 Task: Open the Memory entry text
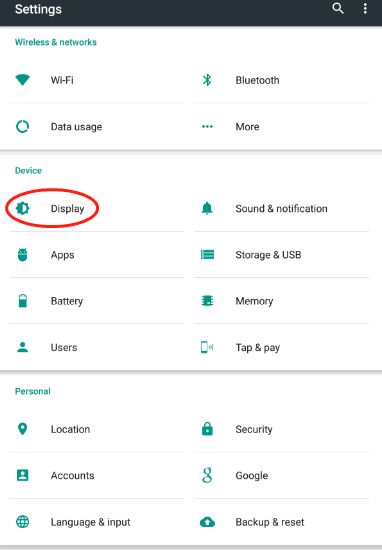254,301
